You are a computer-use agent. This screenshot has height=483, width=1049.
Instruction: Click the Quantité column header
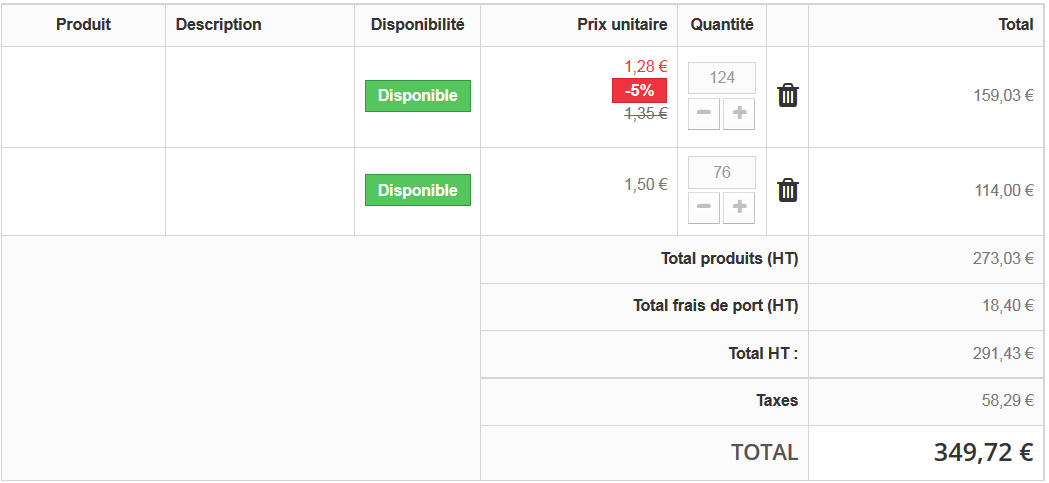pos(722,25)
